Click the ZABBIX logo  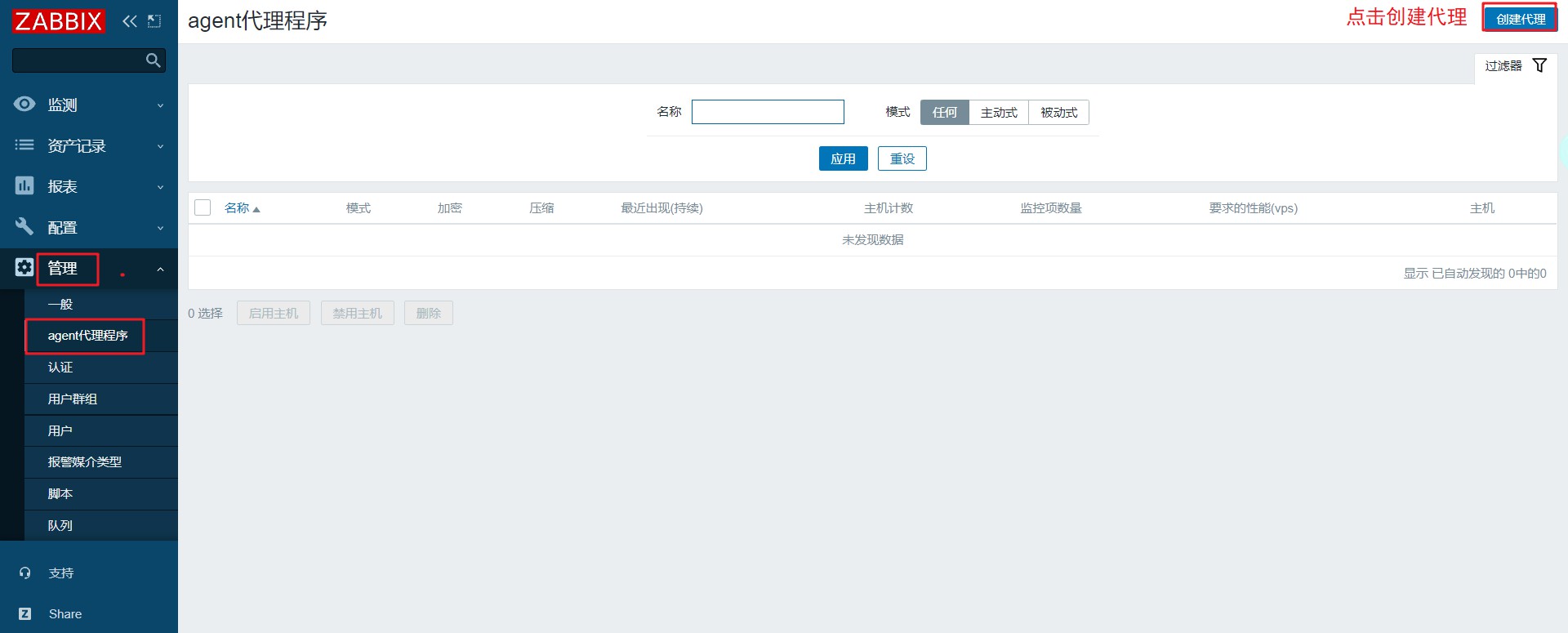pos(59,20)
